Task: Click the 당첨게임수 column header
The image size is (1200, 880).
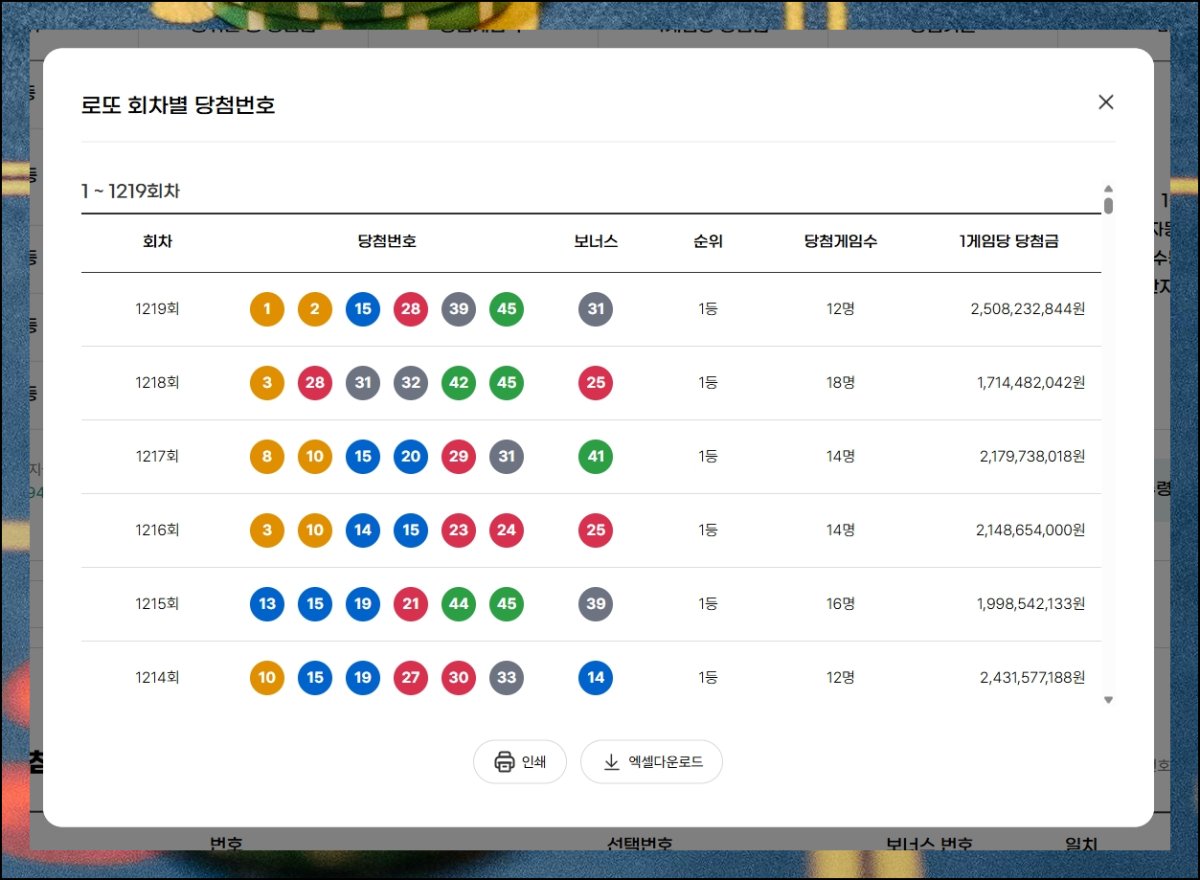Action: coord(841,242)
